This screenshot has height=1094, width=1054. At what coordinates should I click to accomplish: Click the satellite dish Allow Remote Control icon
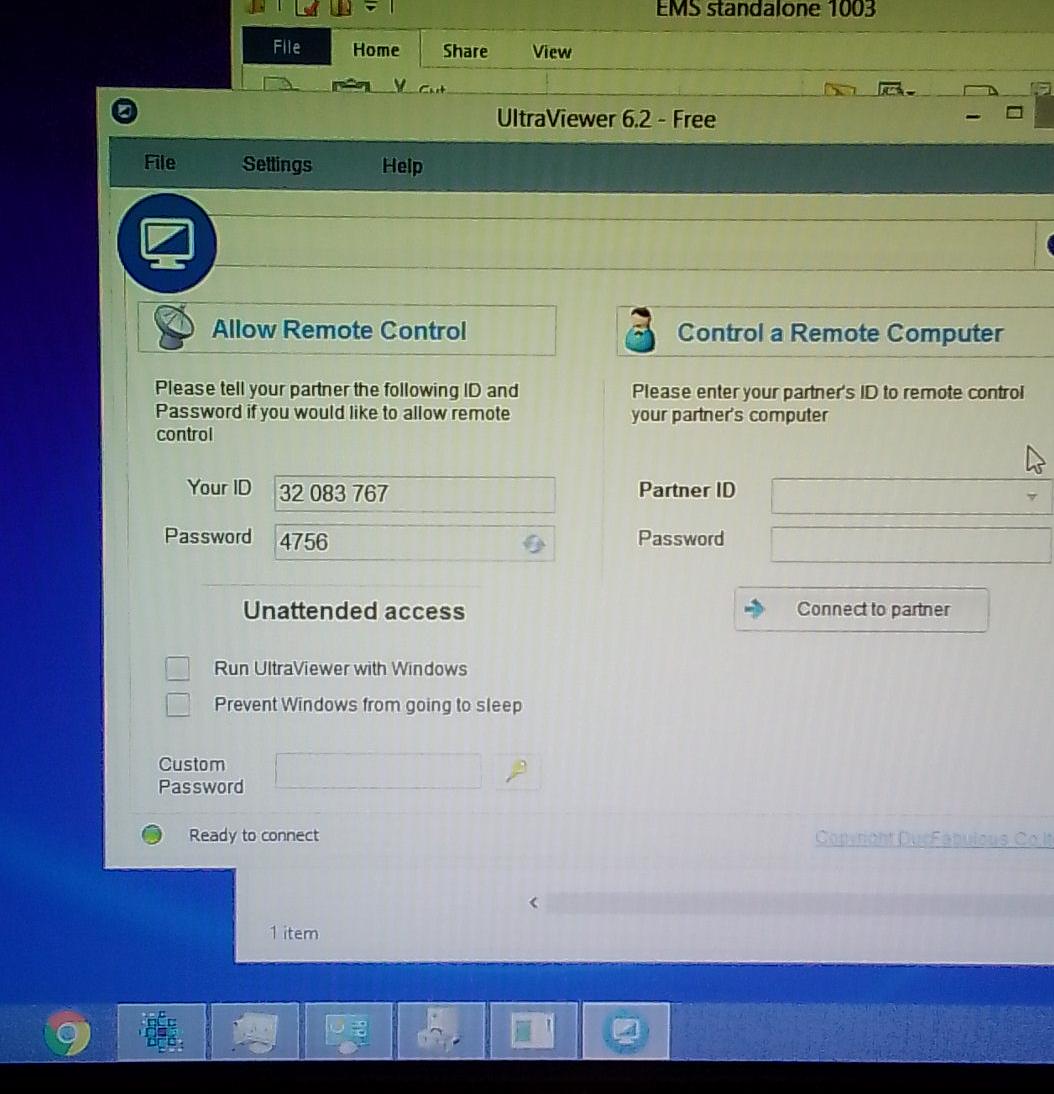[x=174, y=328]
